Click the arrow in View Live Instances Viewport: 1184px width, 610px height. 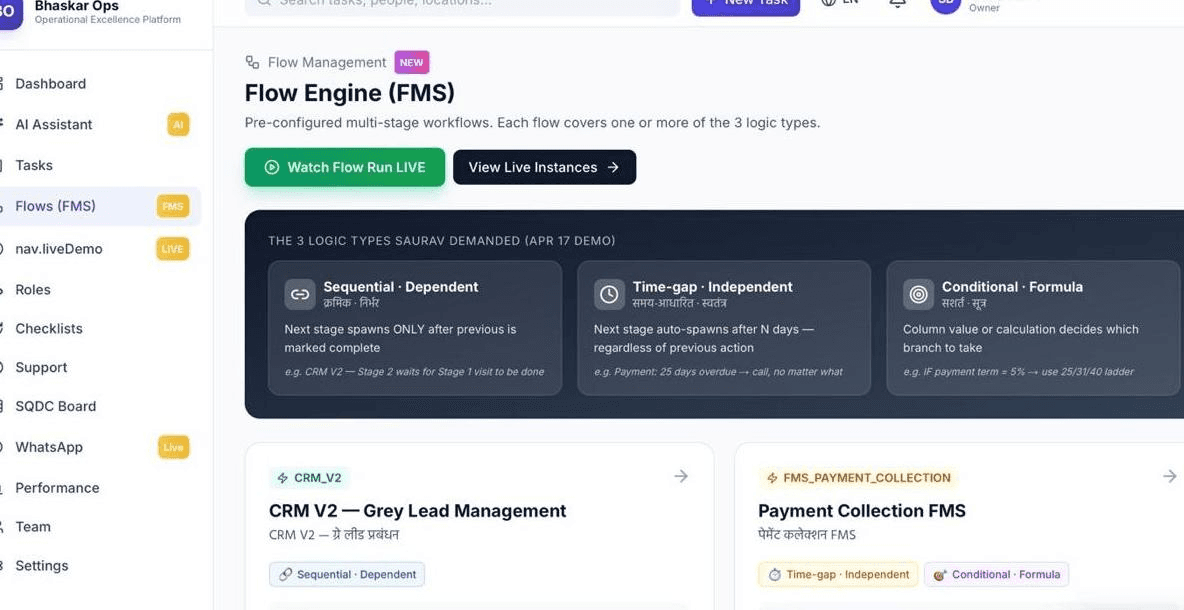(x=613, y=168)
